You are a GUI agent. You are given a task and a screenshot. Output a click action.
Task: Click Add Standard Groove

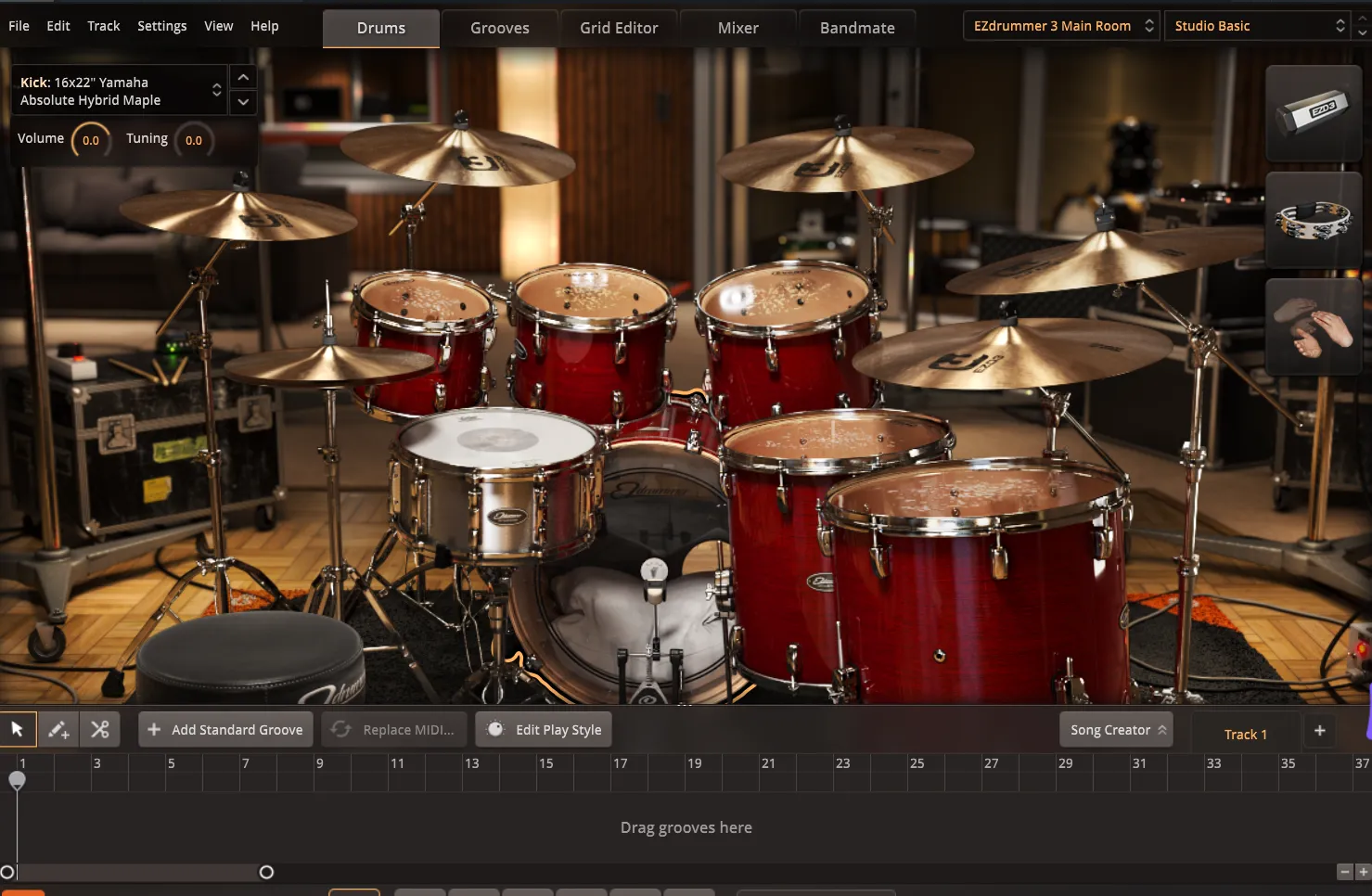[x=224, y=729]
